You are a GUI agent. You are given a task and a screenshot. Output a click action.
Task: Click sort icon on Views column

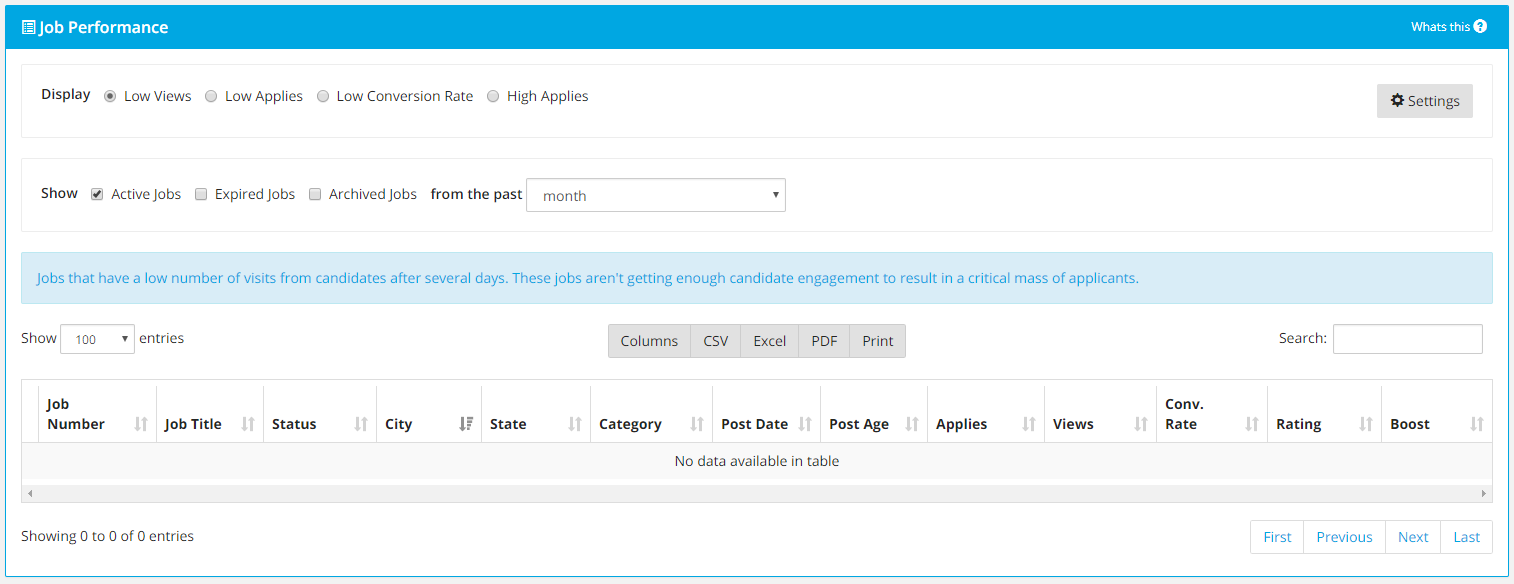coord(1141,424)
